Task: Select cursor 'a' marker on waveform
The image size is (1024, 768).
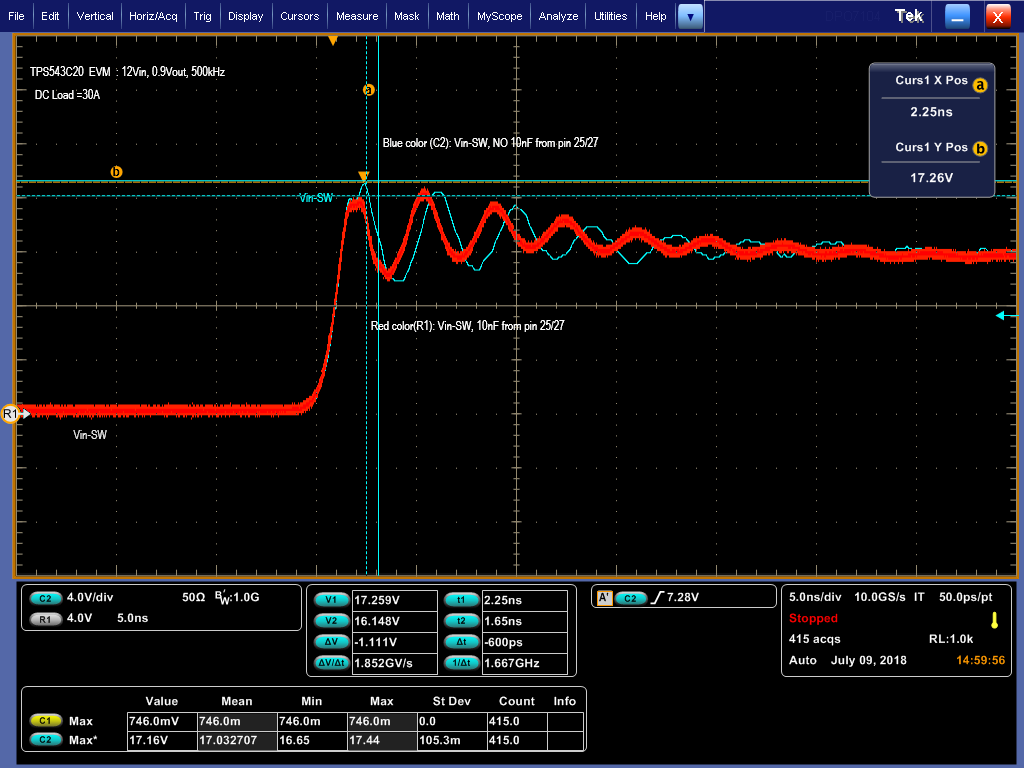Action: pyautogui.click(x=368, y=89)
